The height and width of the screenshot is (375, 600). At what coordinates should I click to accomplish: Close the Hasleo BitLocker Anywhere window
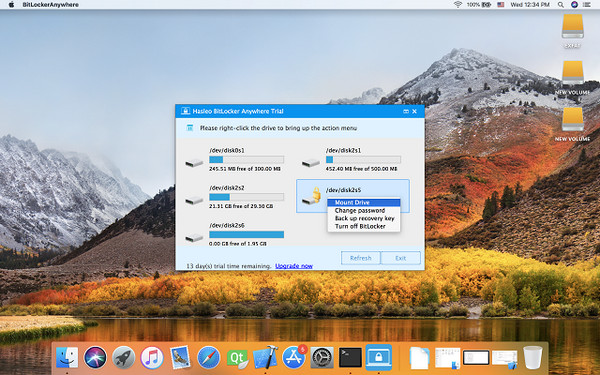[x=414, y=111]
